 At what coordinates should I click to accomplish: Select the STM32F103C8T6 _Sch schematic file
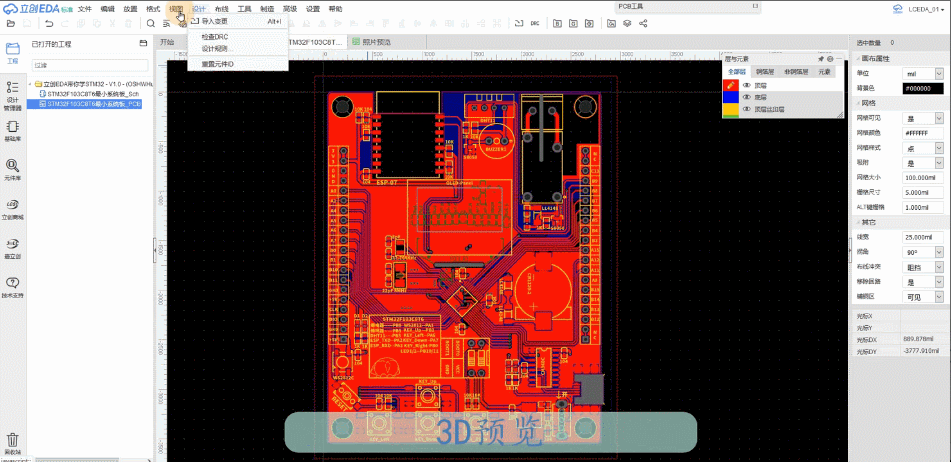click(92, 94)
